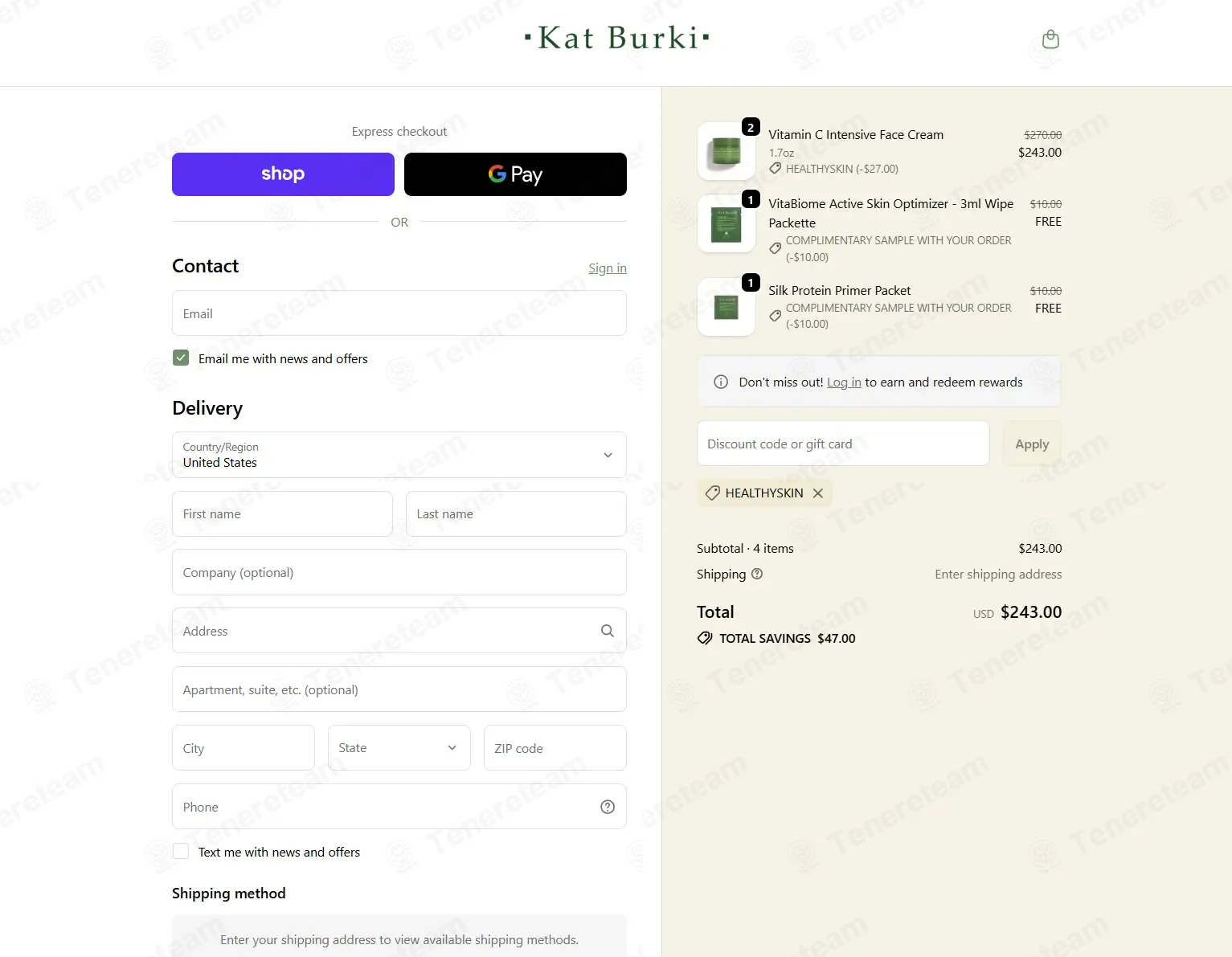The height and width of the screenshot is (957, 1232).
Task: Open the shopping bag cart icon
Action: [x=1050, y=39]
